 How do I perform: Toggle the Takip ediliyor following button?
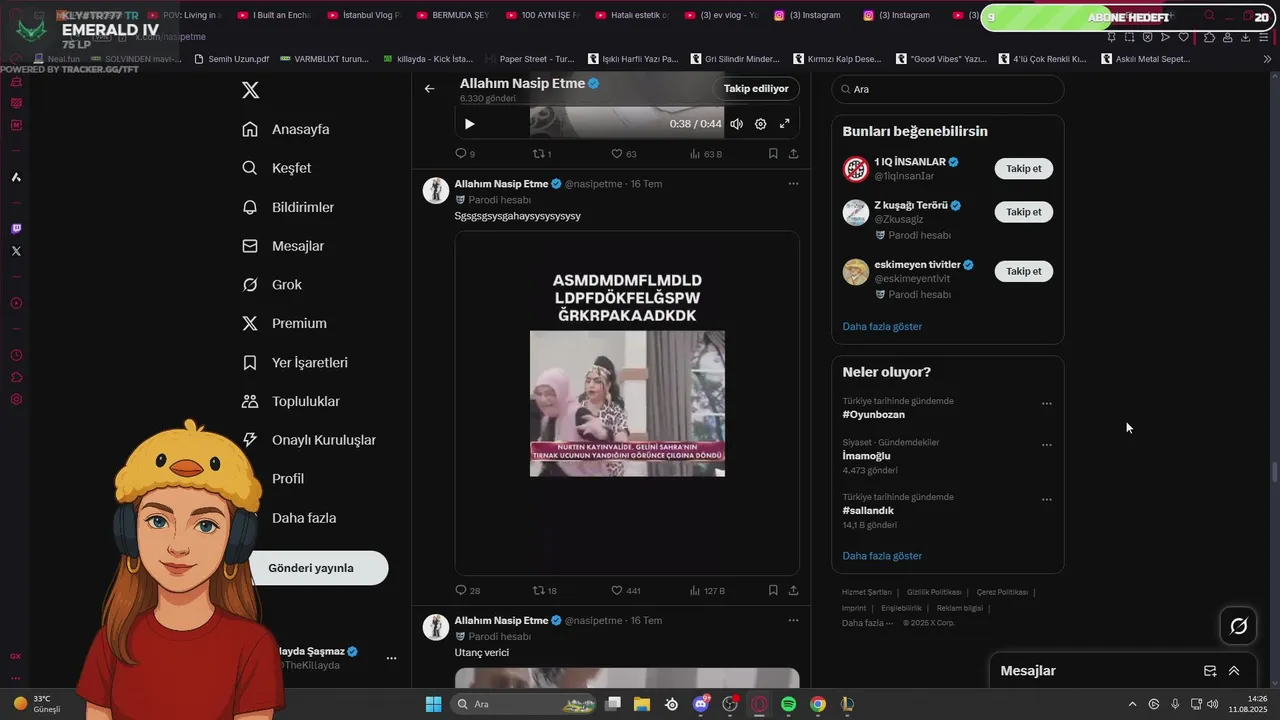coord(756,89)
